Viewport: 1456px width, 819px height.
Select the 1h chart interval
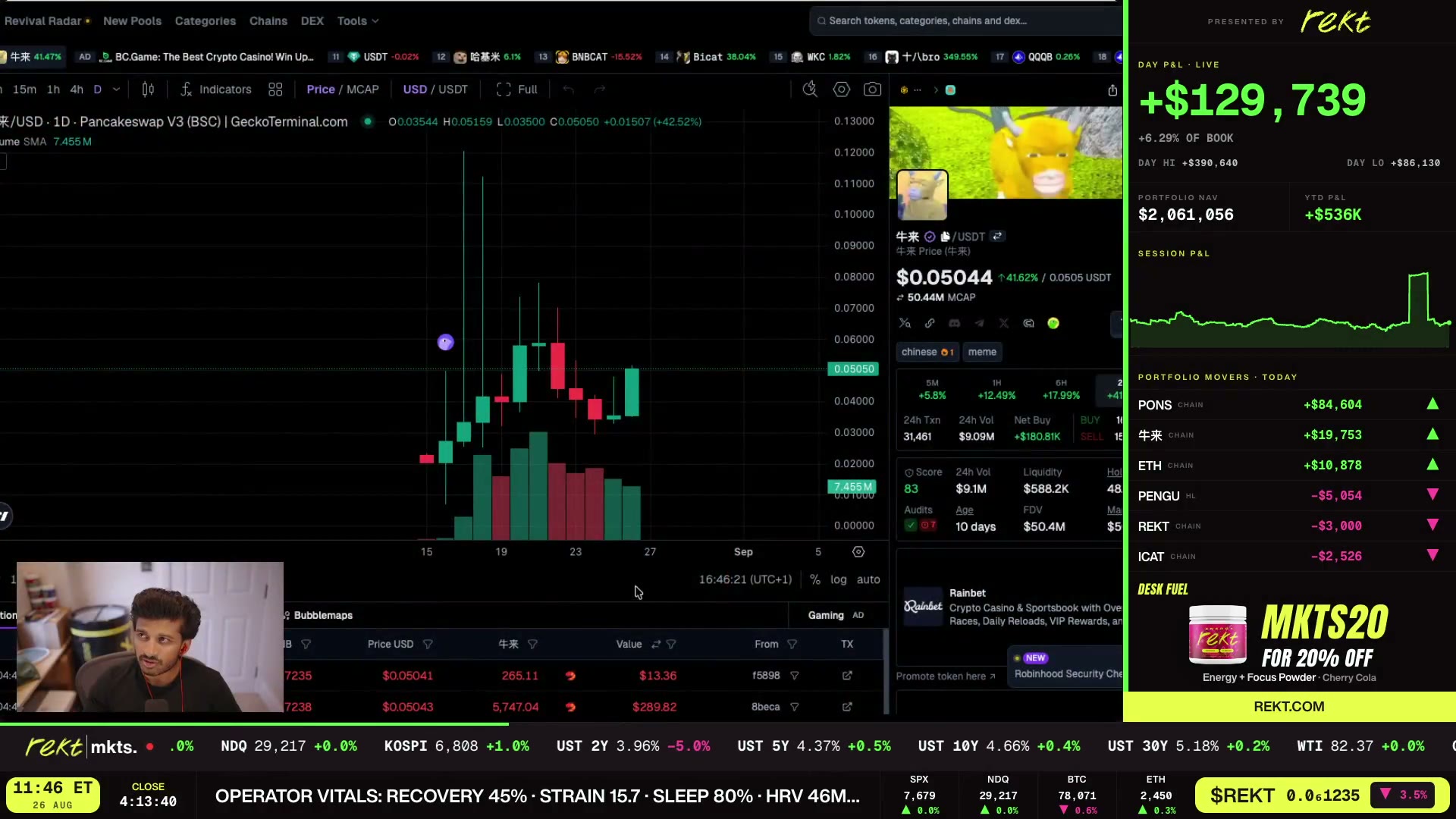53,89
